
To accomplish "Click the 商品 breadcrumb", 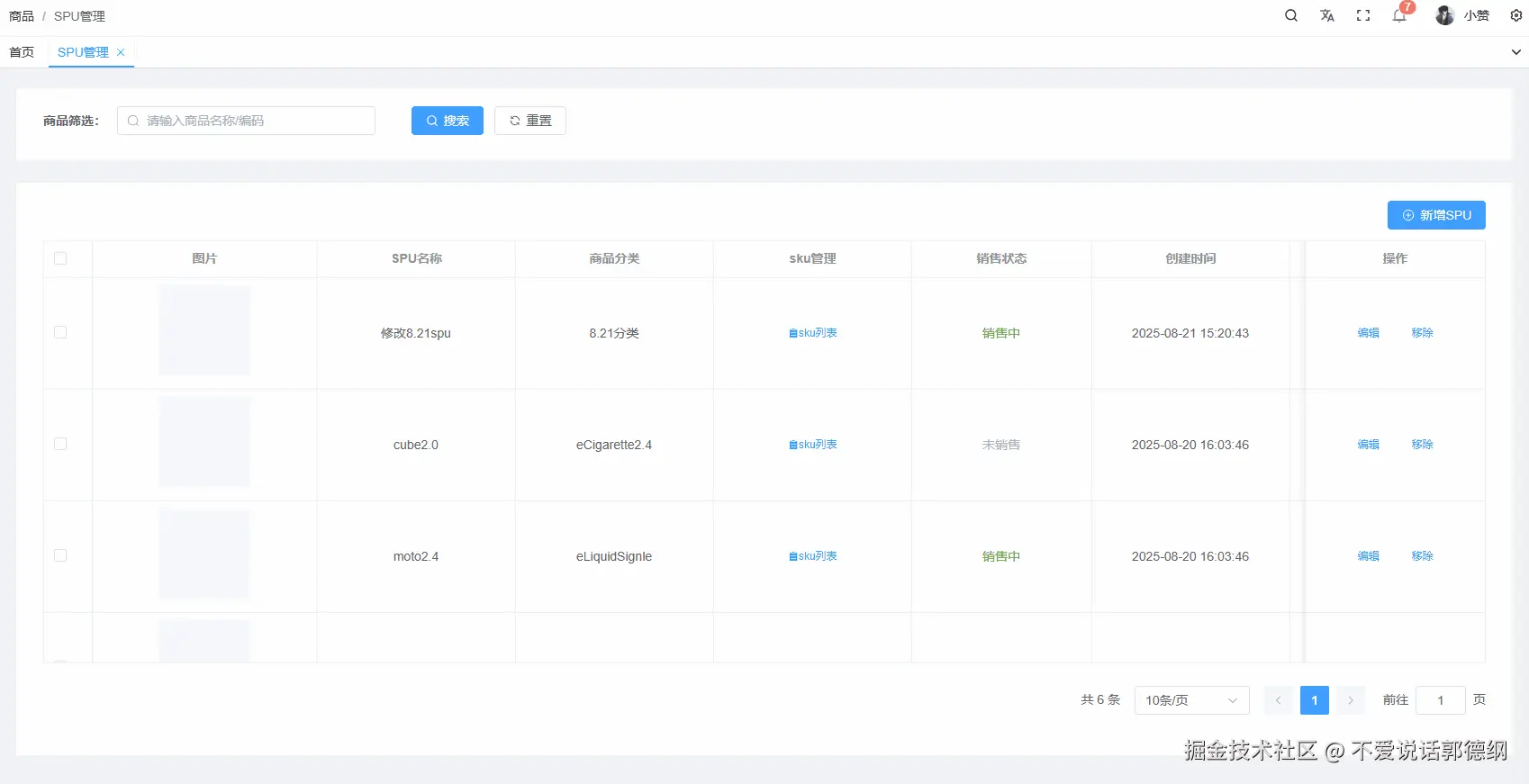I will (x=22, y=16).
